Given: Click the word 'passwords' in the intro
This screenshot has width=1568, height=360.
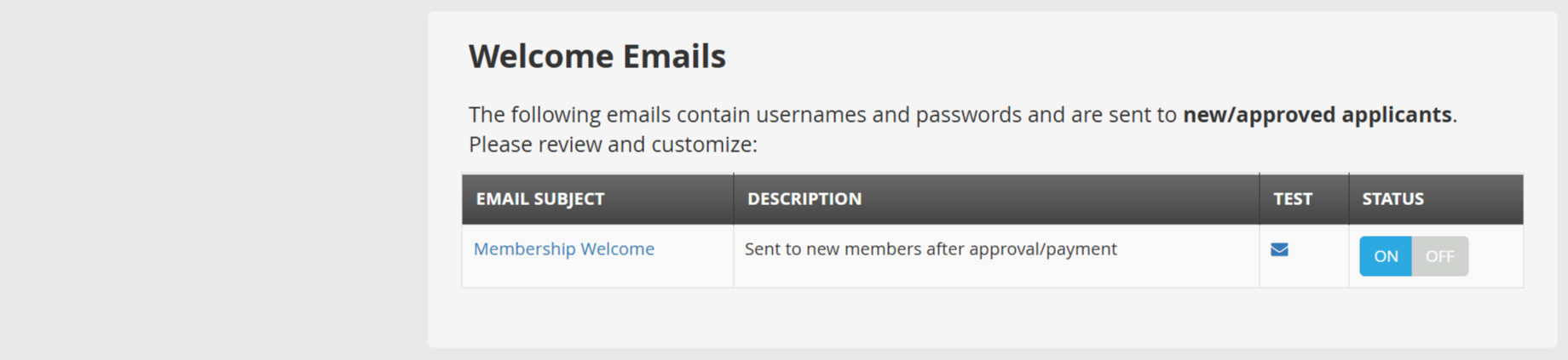Looking at the screenshot, I should [968, 115].
